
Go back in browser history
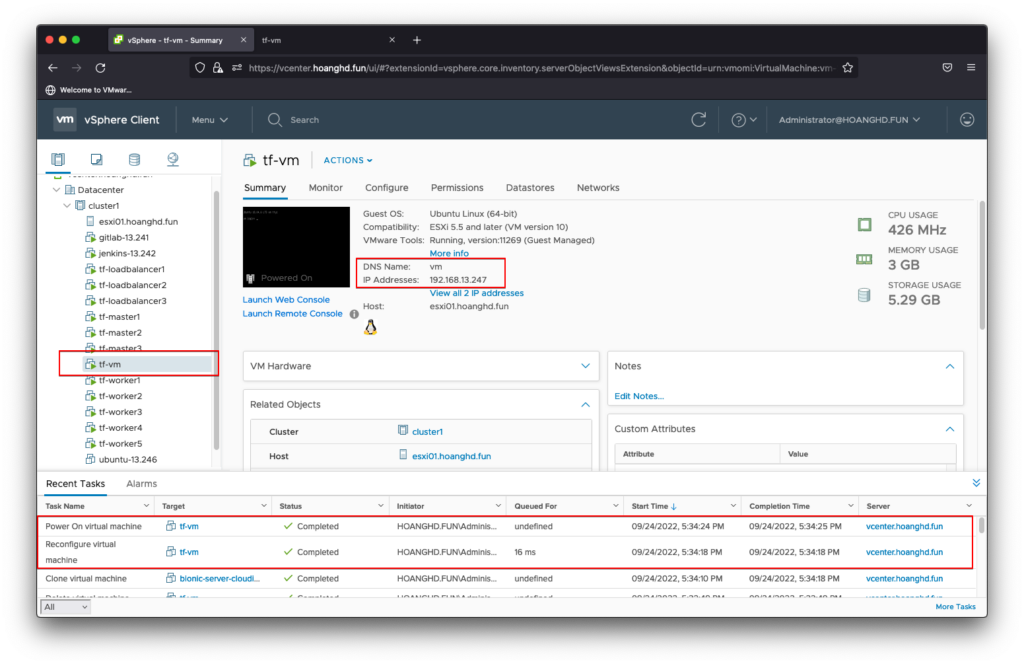[53, 68]
